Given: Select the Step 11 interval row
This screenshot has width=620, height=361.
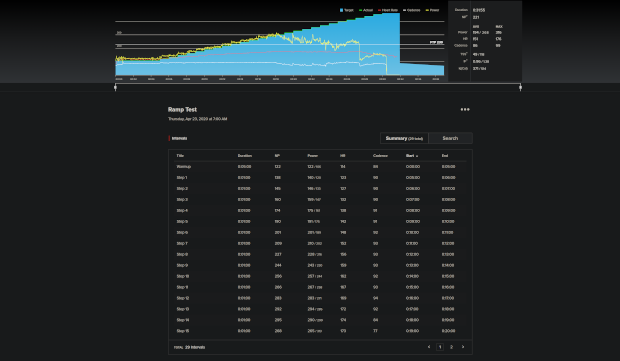Looking at the screenshot, I should [x=320, y=287].
